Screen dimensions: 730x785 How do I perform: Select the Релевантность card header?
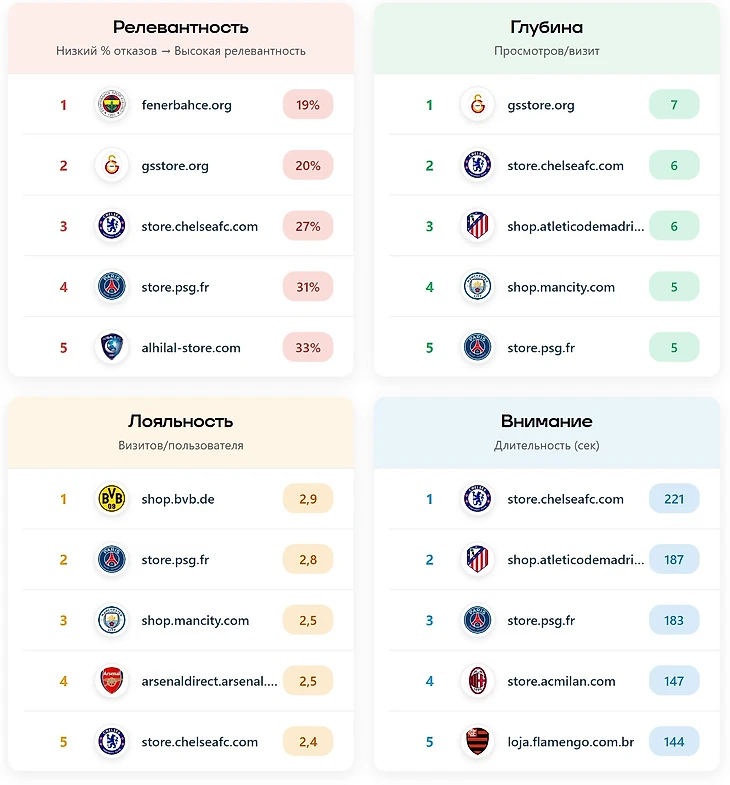[x=181, y=37]
